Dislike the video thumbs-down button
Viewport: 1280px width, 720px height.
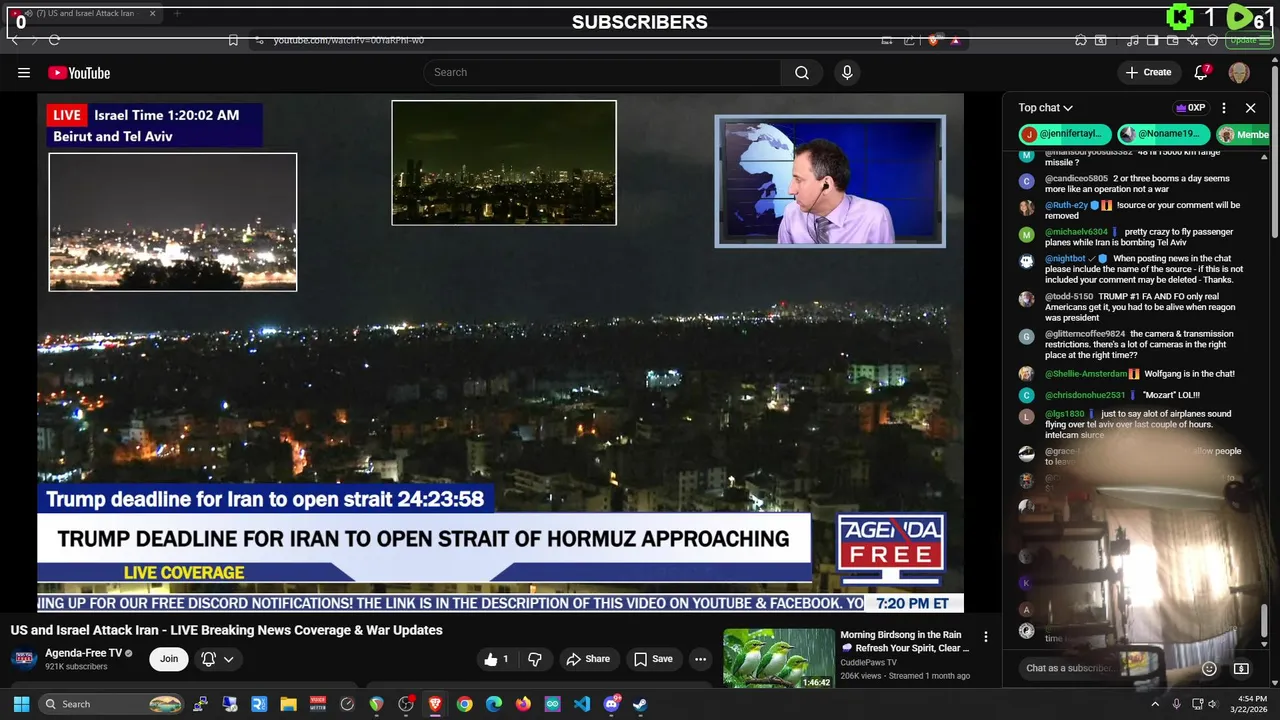tap(535, 659)
